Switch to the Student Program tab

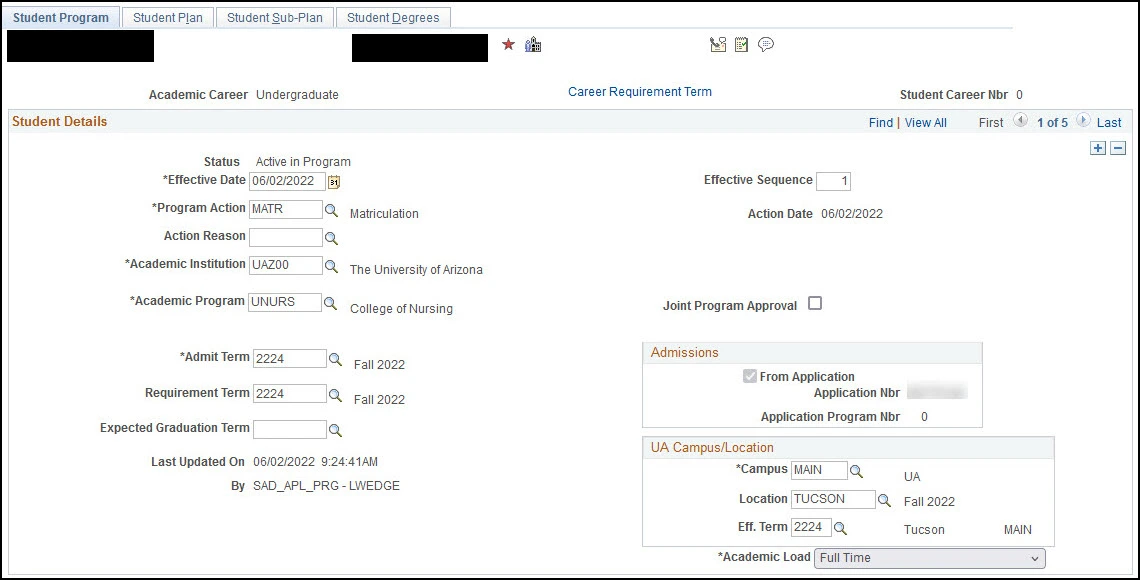click(x=61, y=17)
